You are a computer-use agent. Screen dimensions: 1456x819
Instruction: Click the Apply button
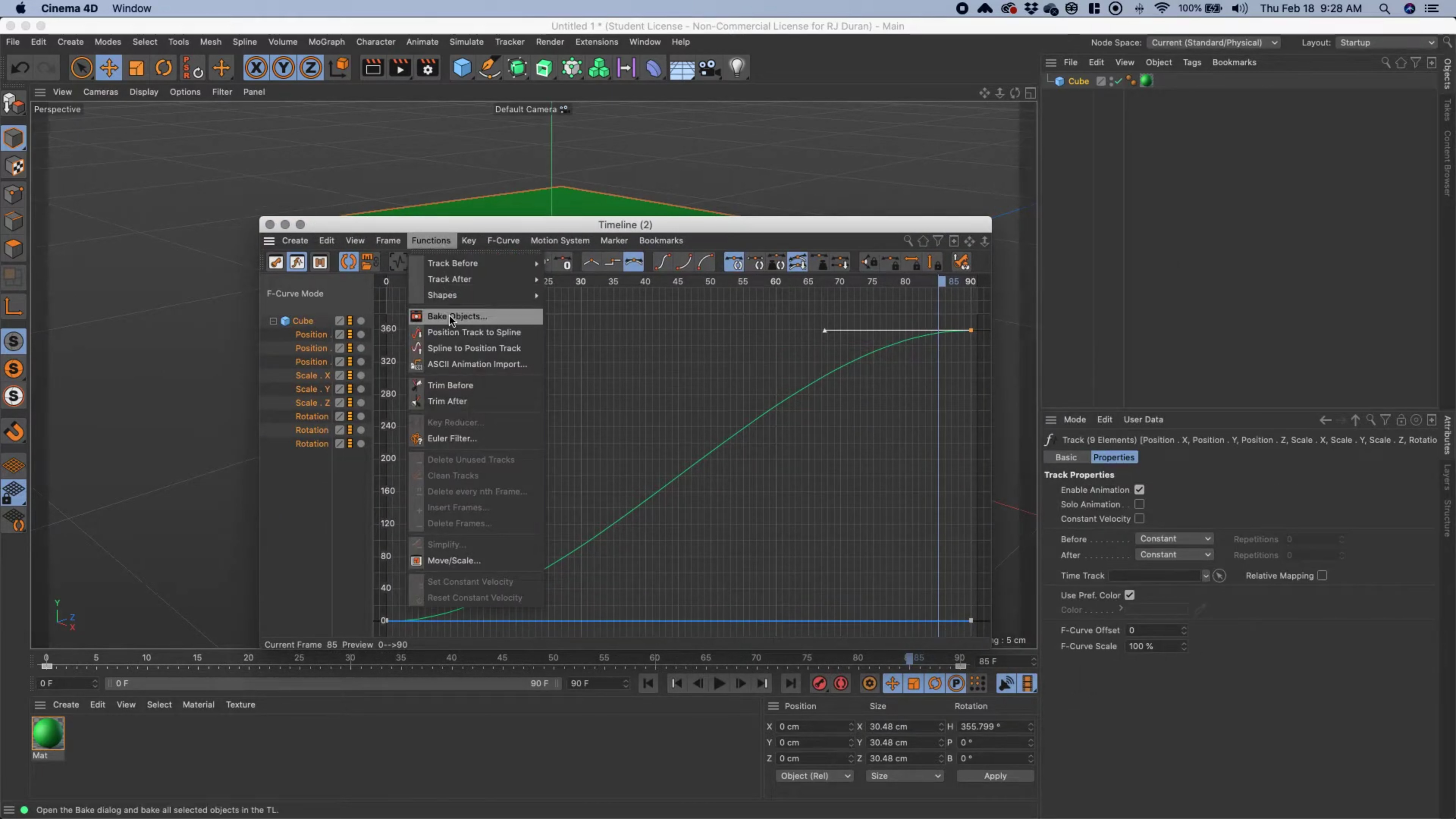(995, 776)
